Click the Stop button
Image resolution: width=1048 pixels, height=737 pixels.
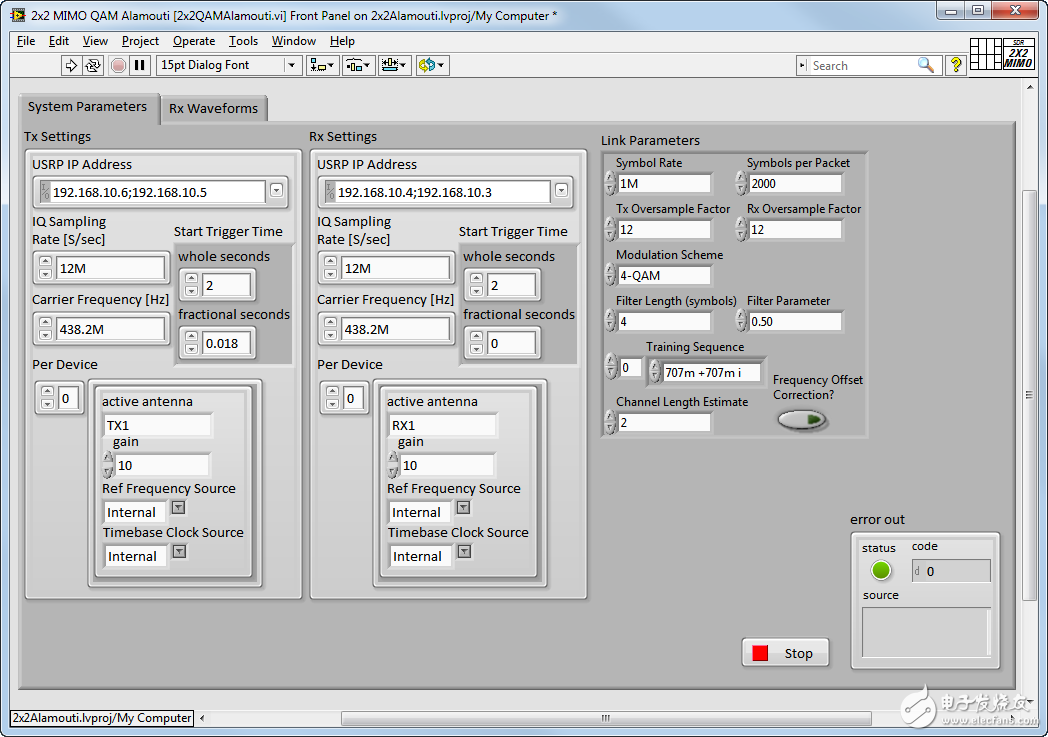pyautogui.click(x=786, y=653)
